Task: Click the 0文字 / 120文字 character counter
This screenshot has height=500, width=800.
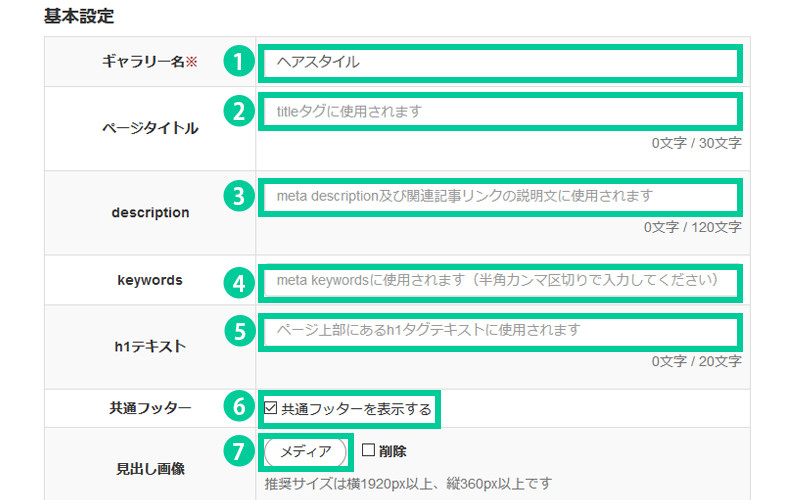Action: pyautogui.click(x=692, y=227)
